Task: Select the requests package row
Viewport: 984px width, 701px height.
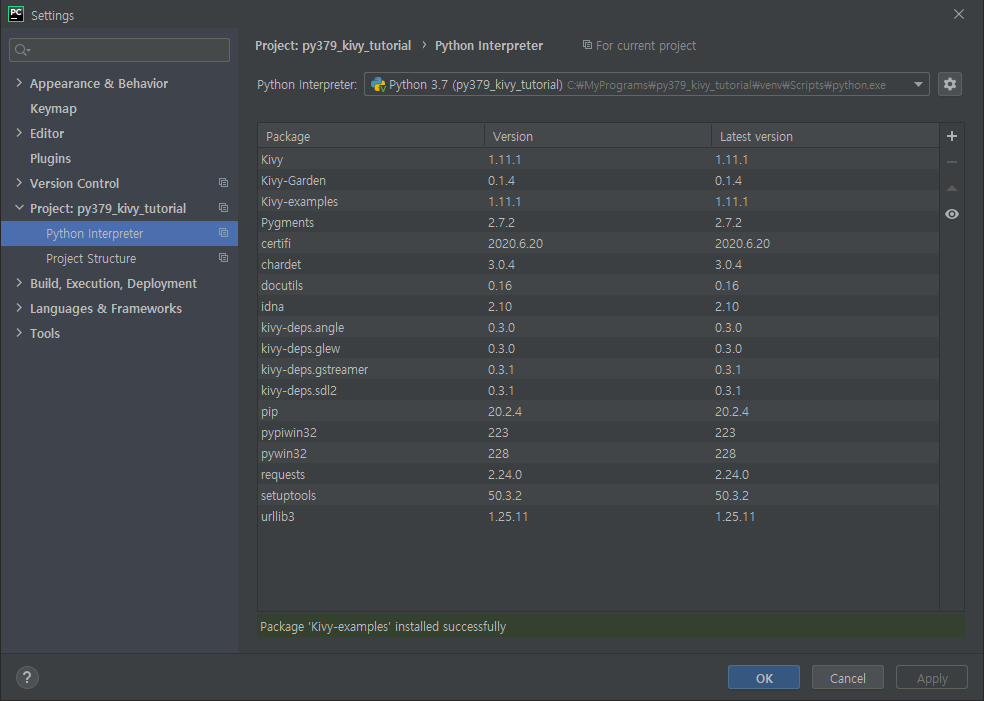Action: coord(598,475)
